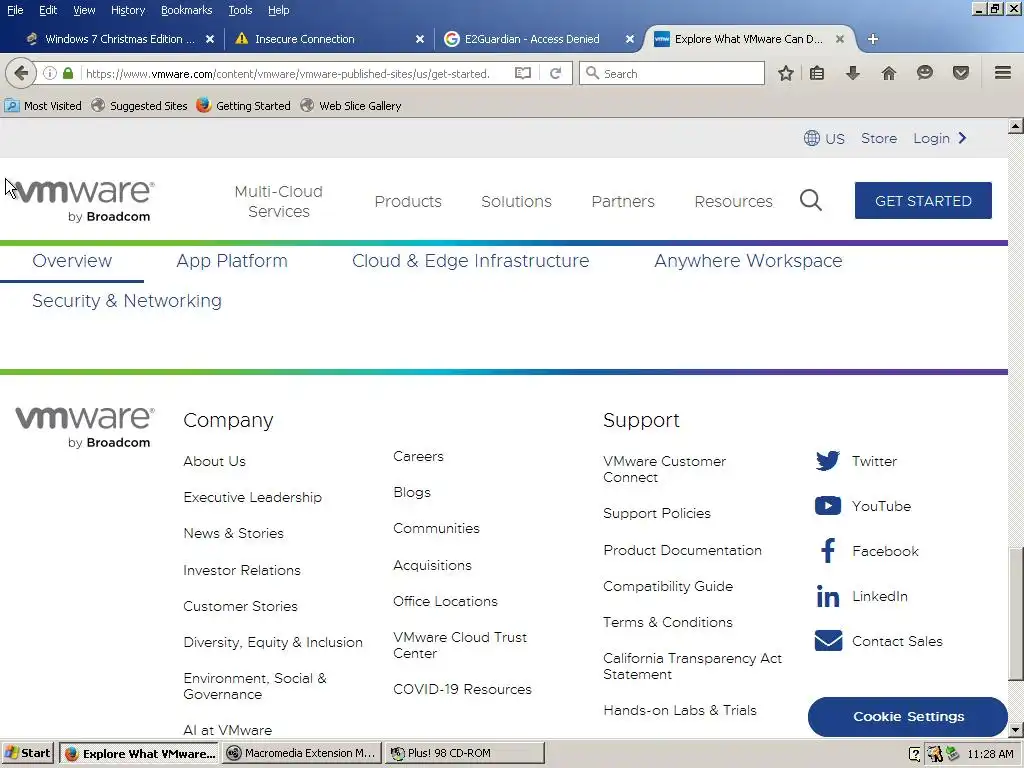Switch to Plus! 98 CD-ROM taskbar item
The height and width of the screenshot is (768, 1024).
[464, 753]
